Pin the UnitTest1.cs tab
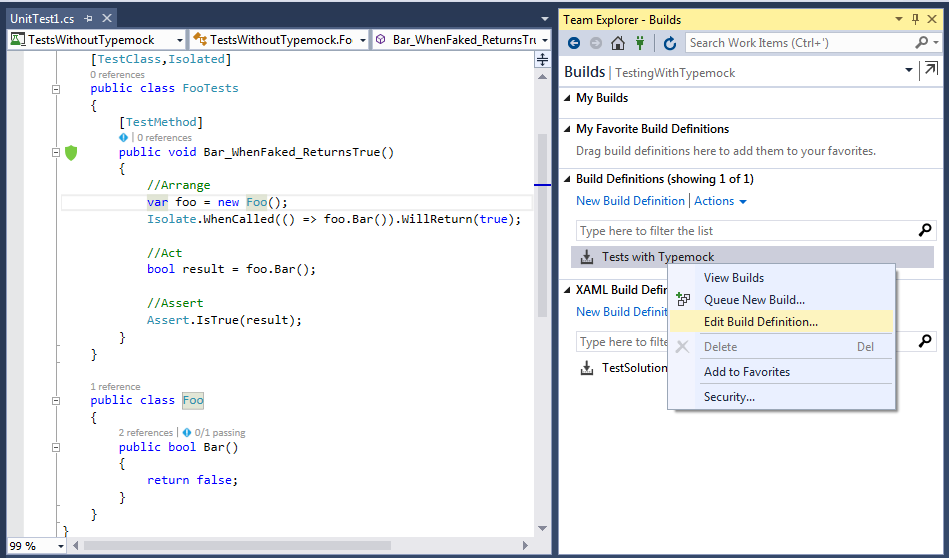 [x=88, y=19]
